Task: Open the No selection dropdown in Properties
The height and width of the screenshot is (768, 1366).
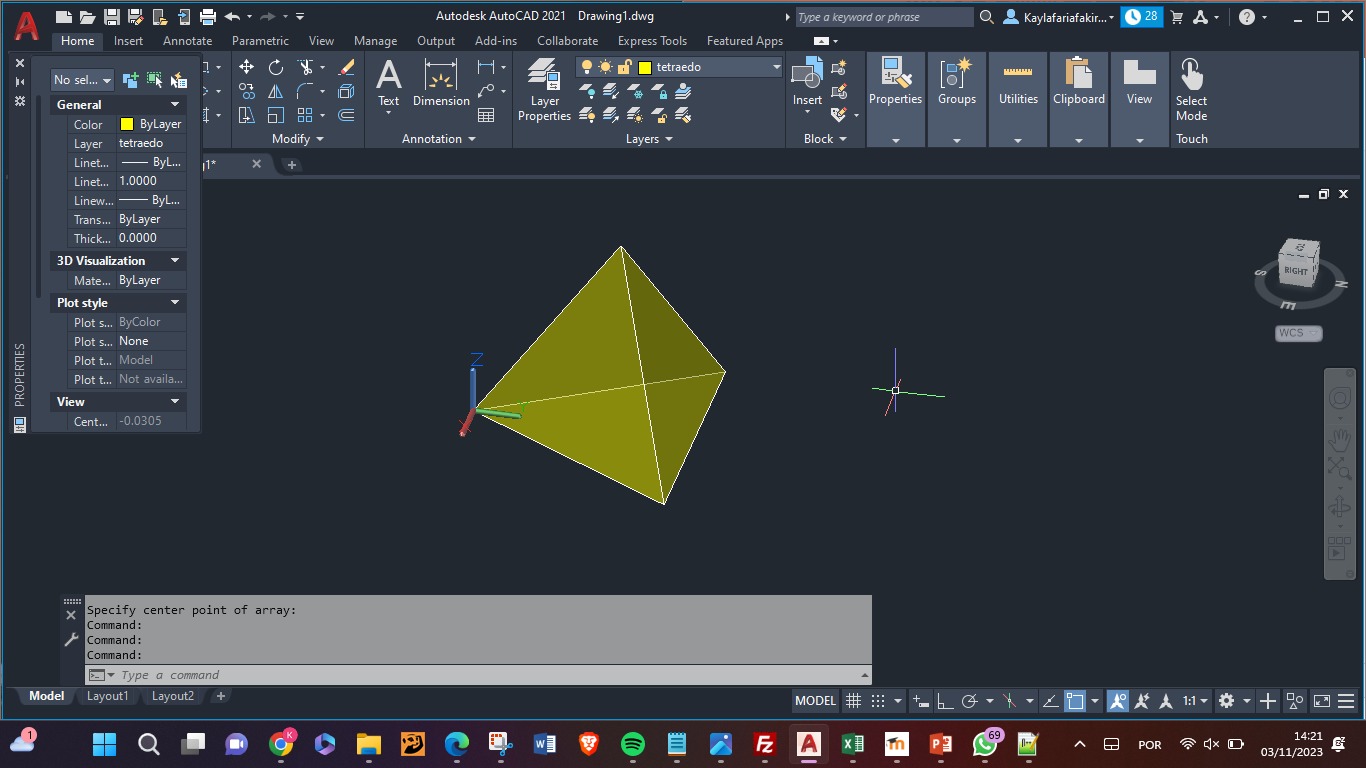Action: pyautogui.click(x=82, y=80)
